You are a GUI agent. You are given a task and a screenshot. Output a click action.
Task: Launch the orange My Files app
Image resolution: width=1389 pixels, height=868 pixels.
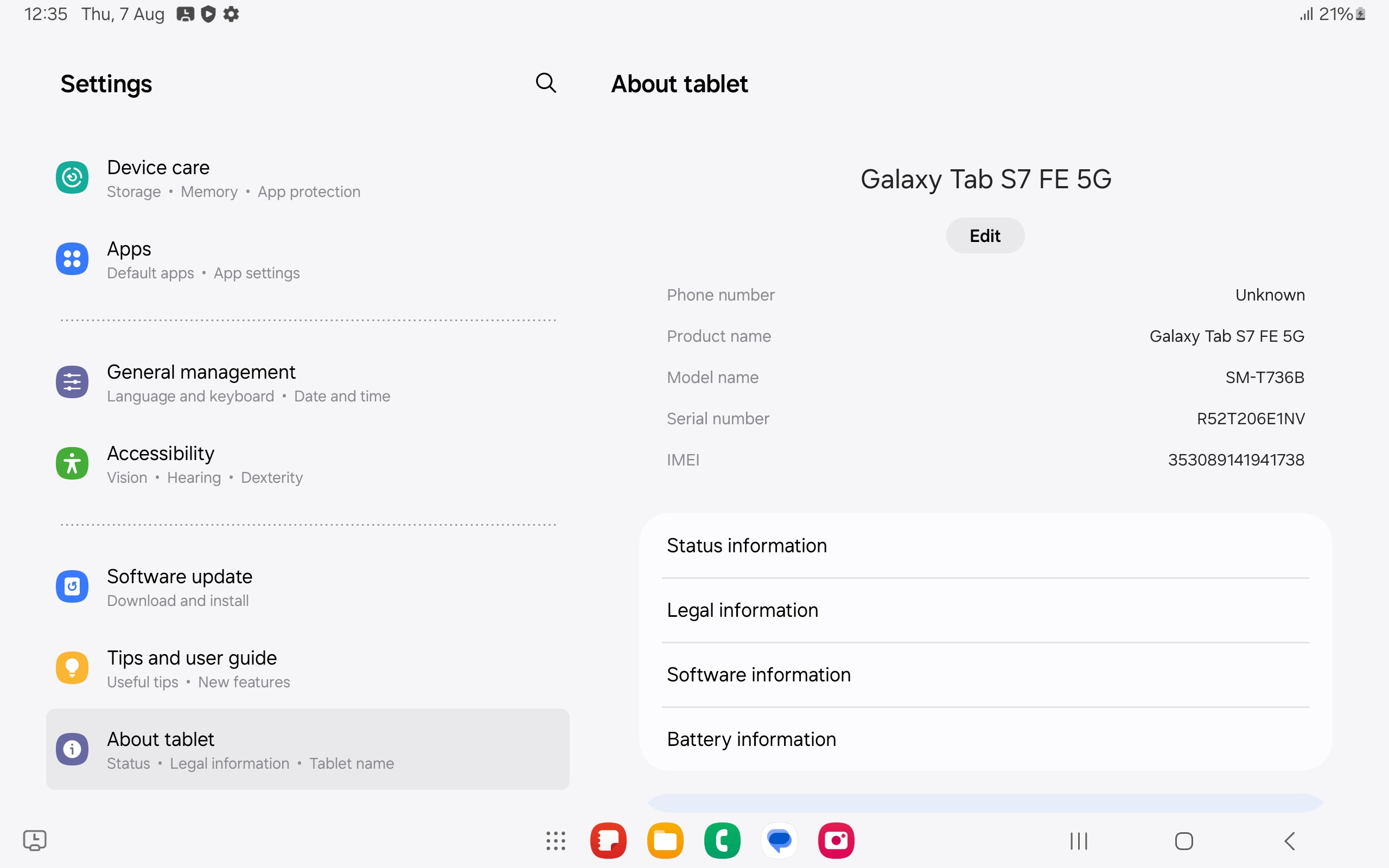coord(665,841)
